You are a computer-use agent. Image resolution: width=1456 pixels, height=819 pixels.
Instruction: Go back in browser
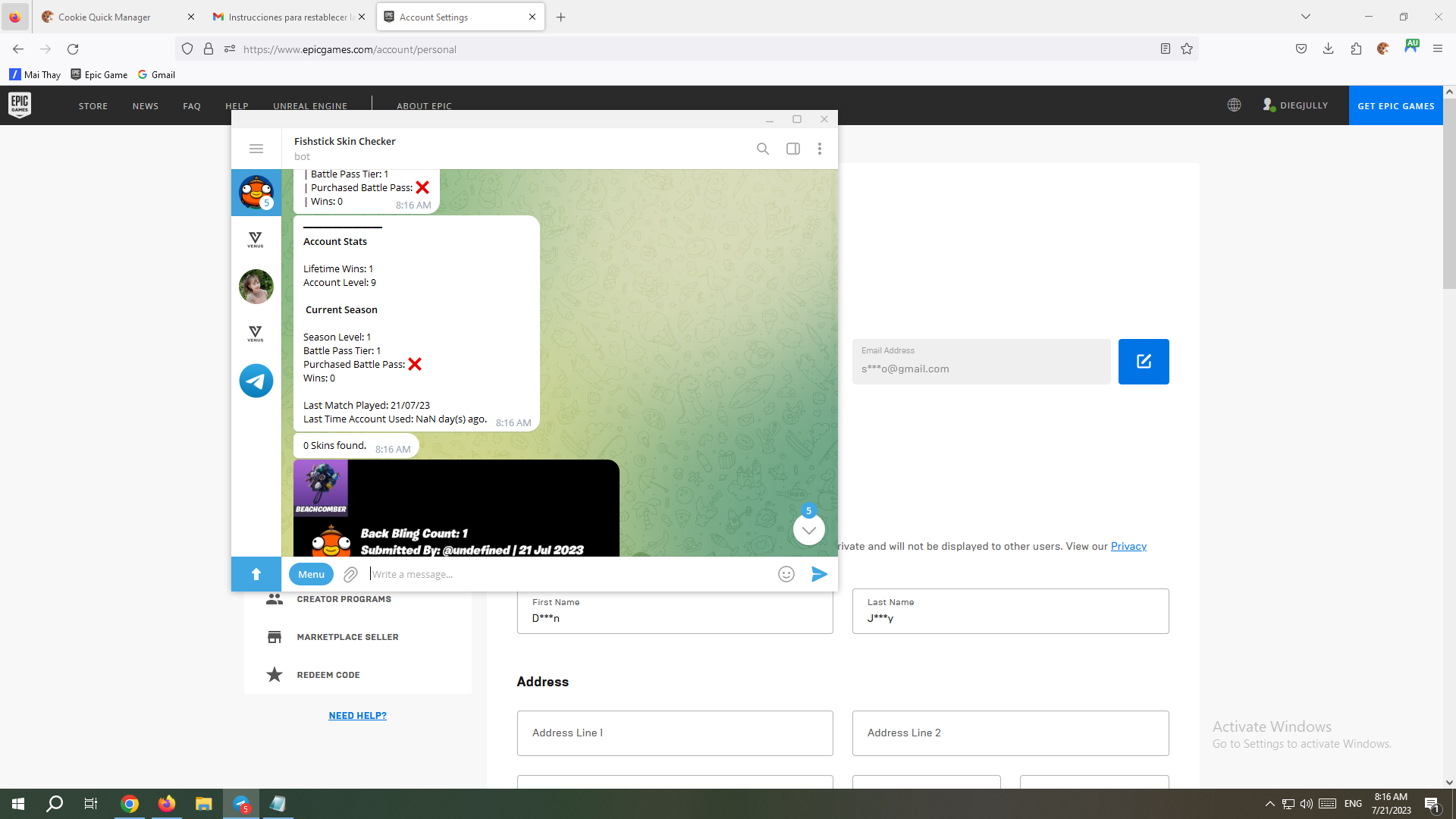point(18,49)
